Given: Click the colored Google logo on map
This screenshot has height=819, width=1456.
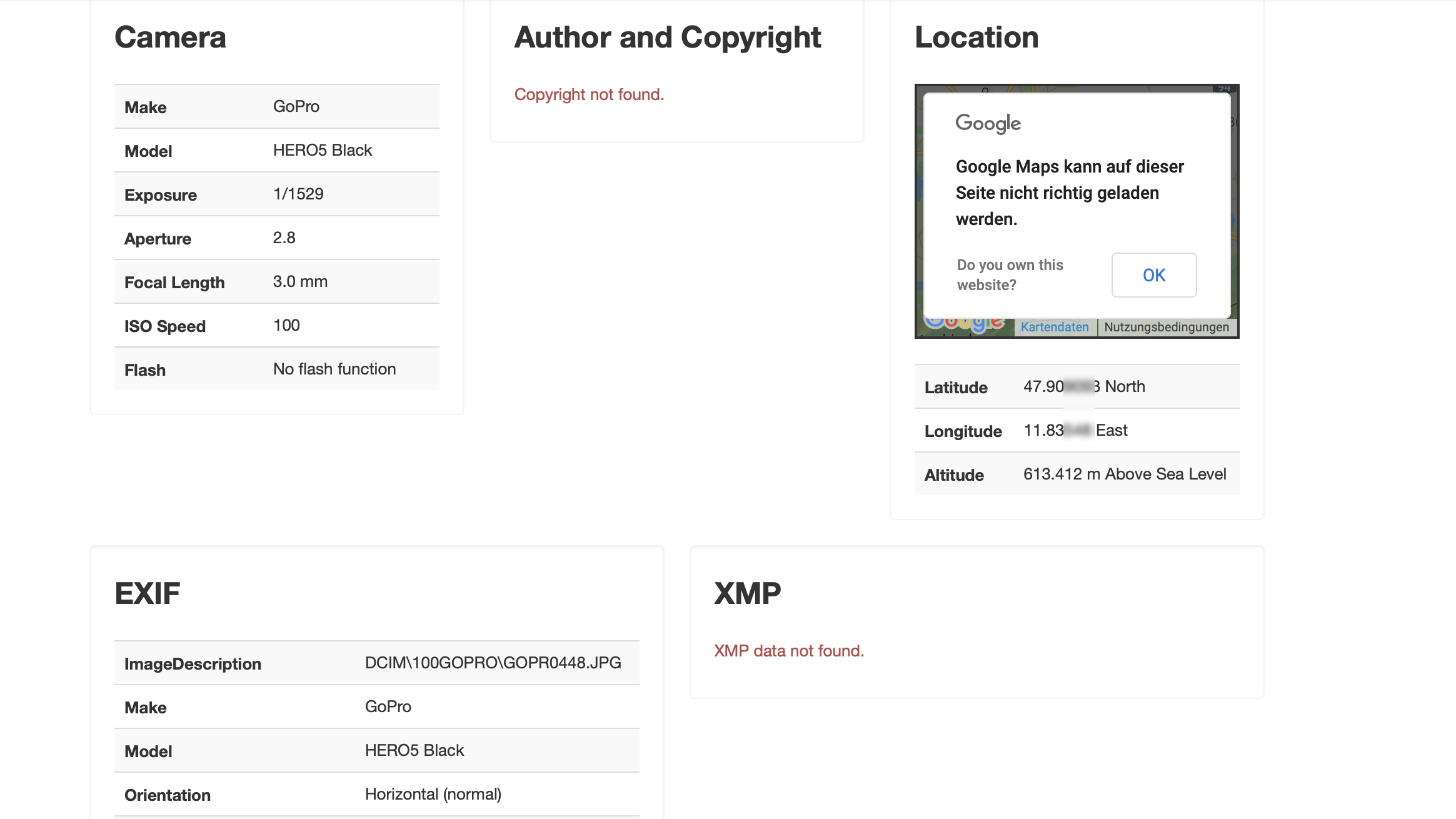Looking at the screenshot, I should tap(966, 324).
